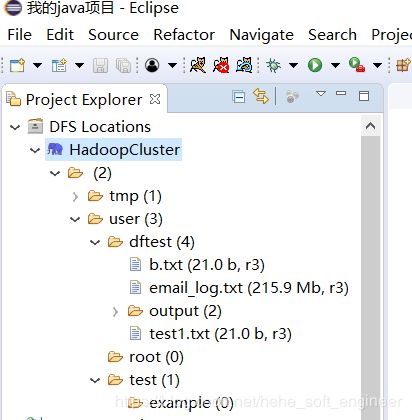
Task: Click the scrollbar up arrow in Project Explorer
Action: point(371,126)
